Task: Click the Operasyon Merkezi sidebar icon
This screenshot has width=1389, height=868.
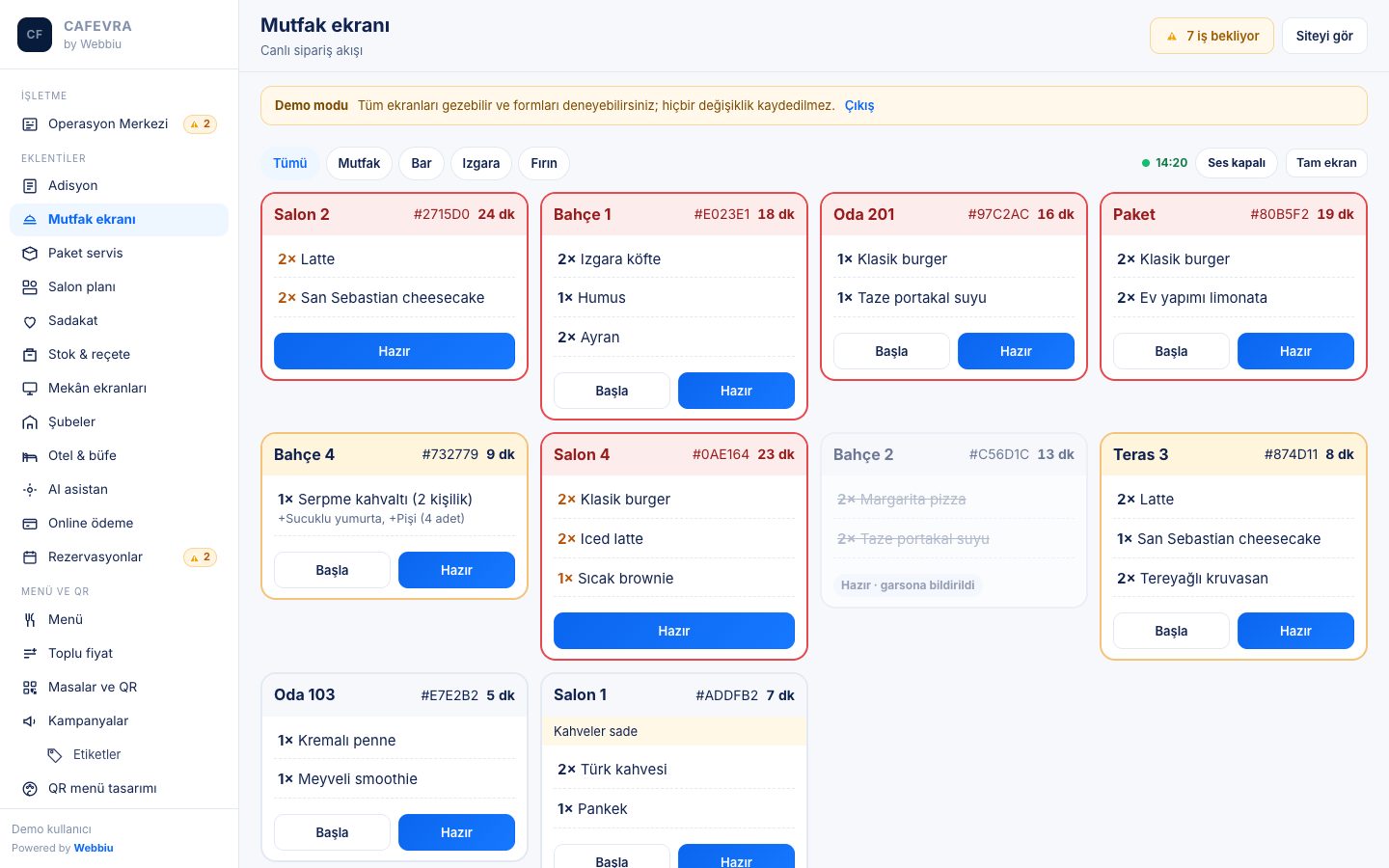Action: click(30, 124)
